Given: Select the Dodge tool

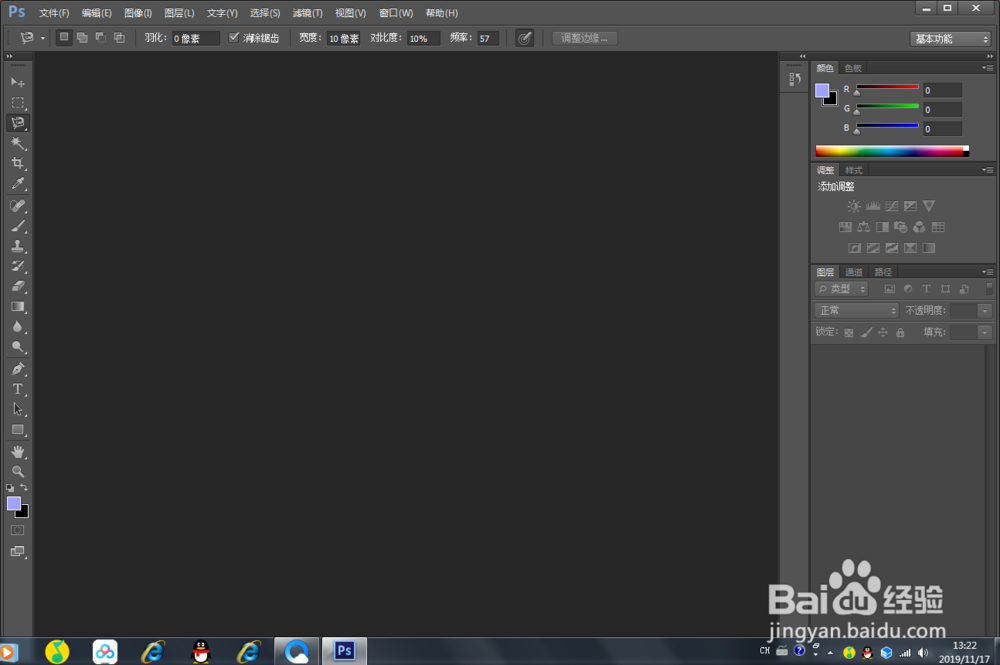Looking at the screenshot, I should pos(17,347).
